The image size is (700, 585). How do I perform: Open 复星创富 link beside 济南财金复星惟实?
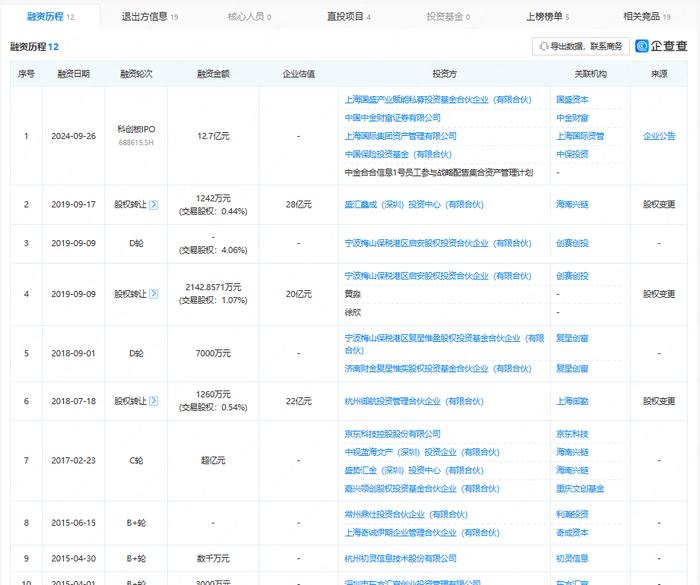point(572,368)
